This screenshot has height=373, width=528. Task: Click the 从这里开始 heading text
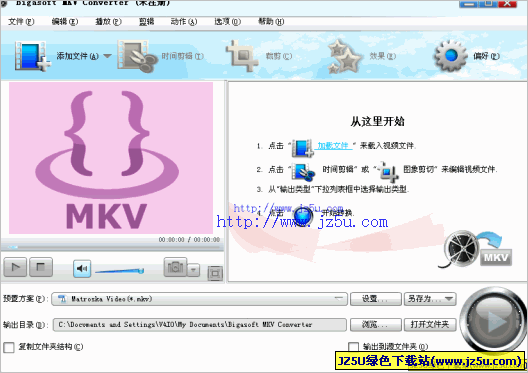pos(377,121)
